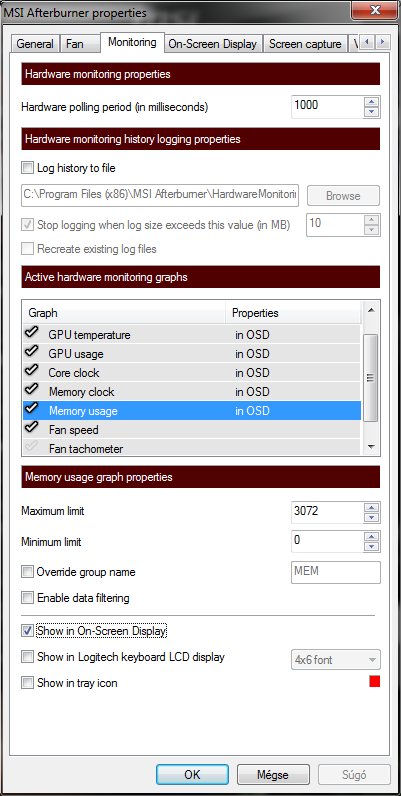Click the log size limit field
This screenshot has height=796, width=401.
coord(335,225)
